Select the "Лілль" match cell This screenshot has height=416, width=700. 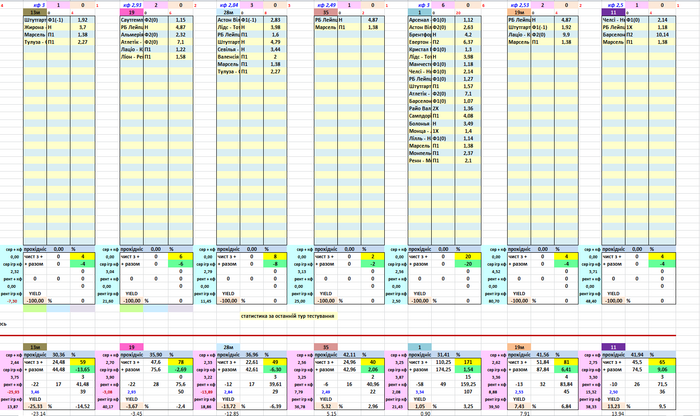pyautogui.click(x=420, y=138)
